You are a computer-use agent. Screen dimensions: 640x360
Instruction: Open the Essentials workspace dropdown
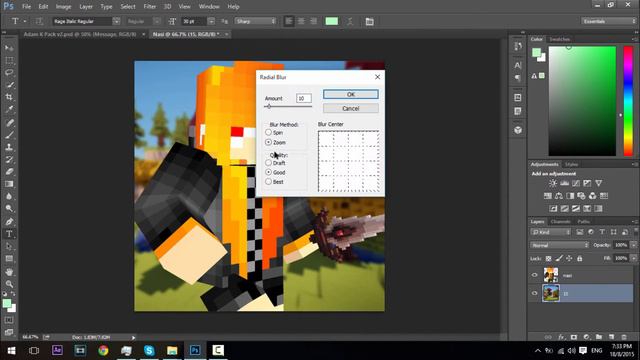point(608,21)
